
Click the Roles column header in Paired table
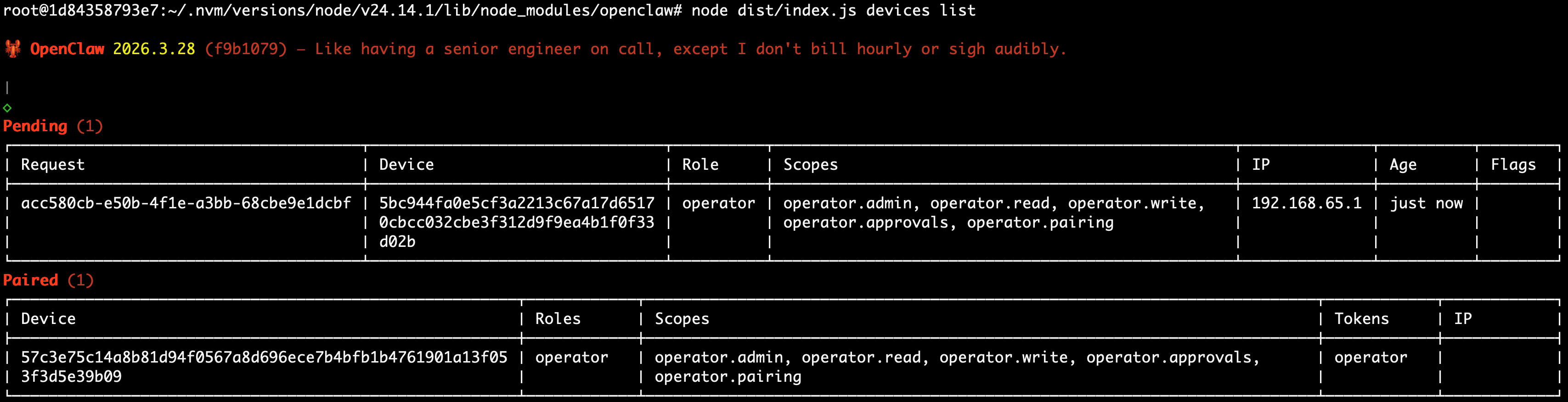tap(558, 318)
